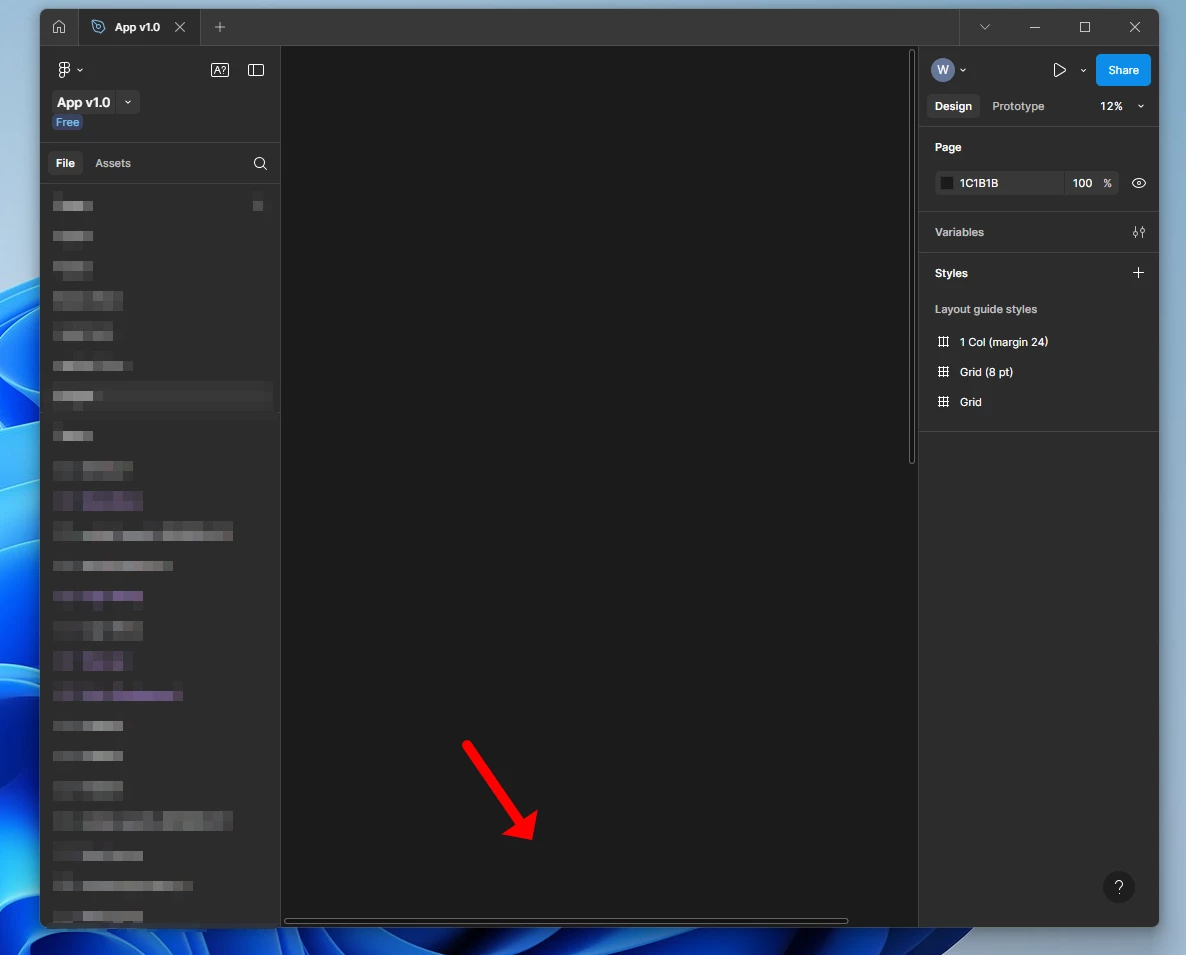Viewport: 1186px width, 955px height.
Task: Click the page opacity 100 field
Action: pos(1082,183)
